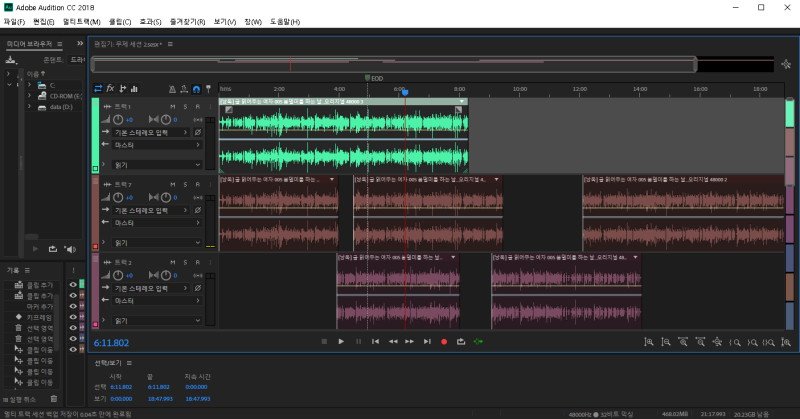Toggle loop playback in transport bar
Image resolution: width=800 pixels, height=419 pixels.
(x=461, y=342)
